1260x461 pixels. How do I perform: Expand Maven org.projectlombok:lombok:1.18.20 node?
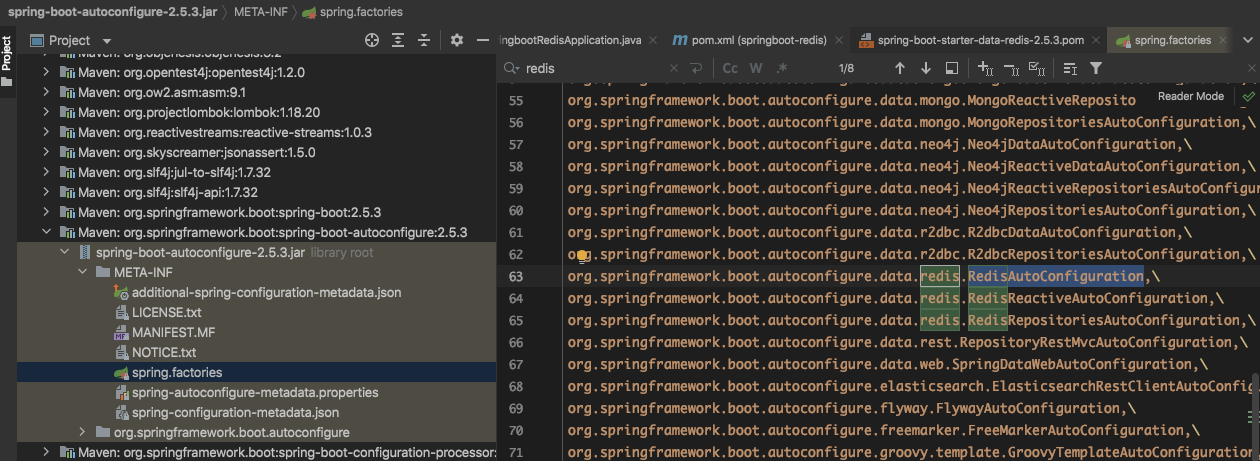(46, 112)
